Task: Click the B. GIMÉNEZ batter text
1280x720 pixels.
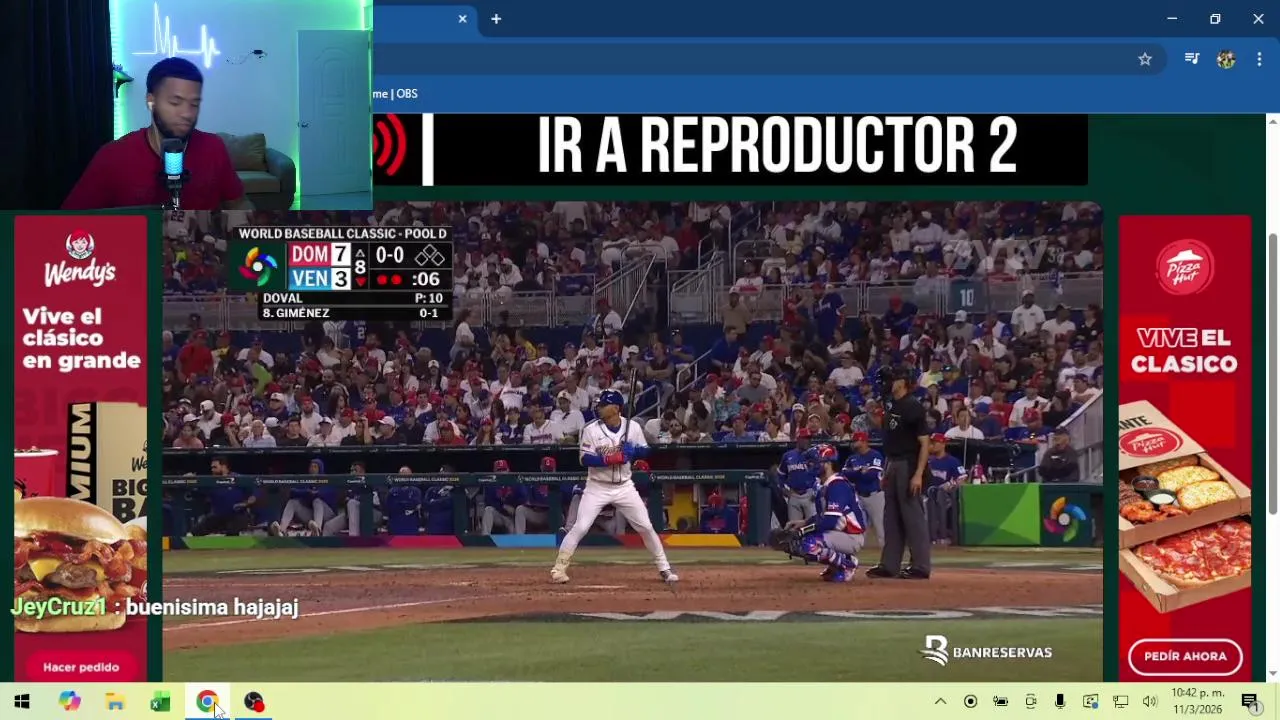Action: point(296,313)
